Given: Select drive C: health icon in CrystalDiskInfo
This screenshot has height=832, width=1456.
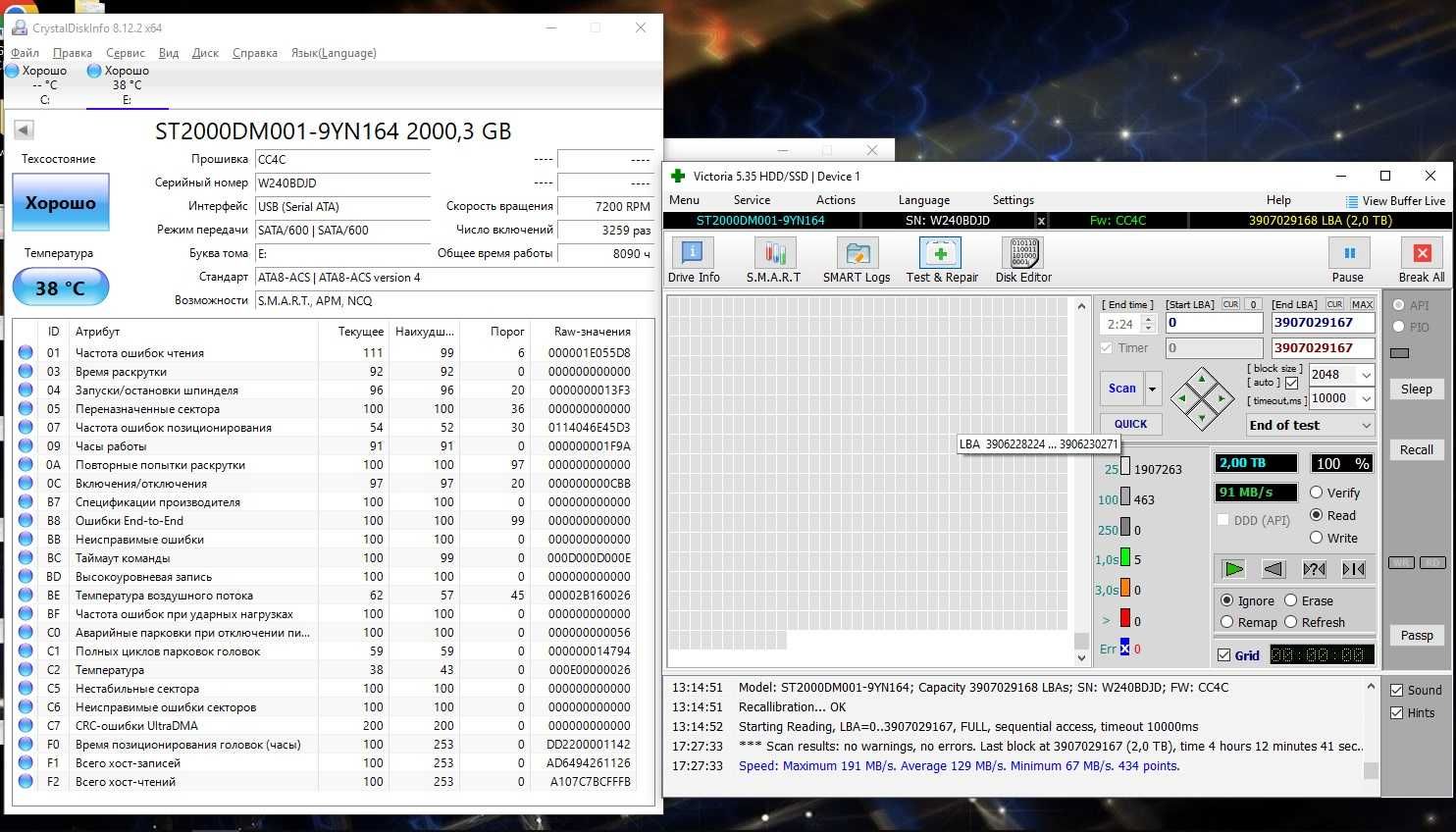Looking at the screenshot, I should pyautogui.click(x=12, y=71).
